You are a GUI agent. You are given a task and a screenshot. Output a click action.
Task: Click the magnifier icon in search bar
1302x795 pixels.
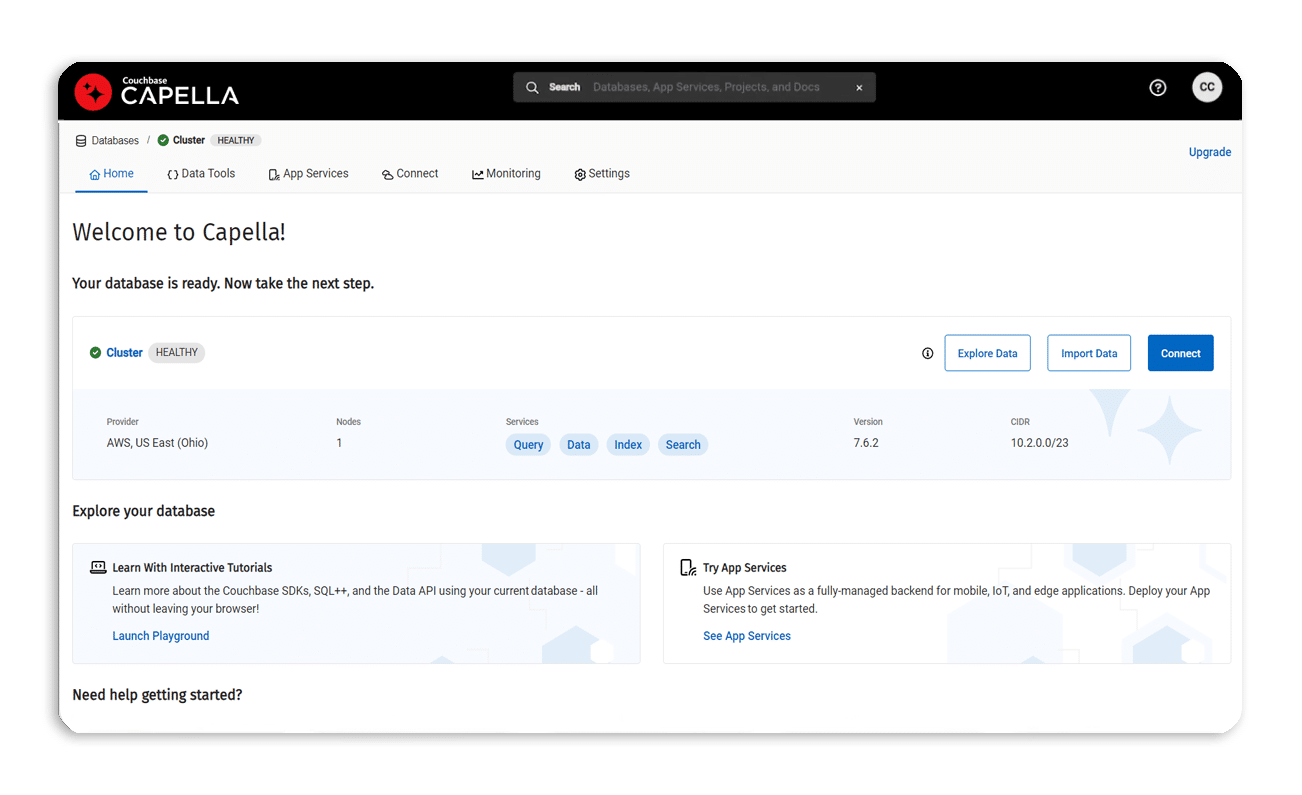point(532,88)
